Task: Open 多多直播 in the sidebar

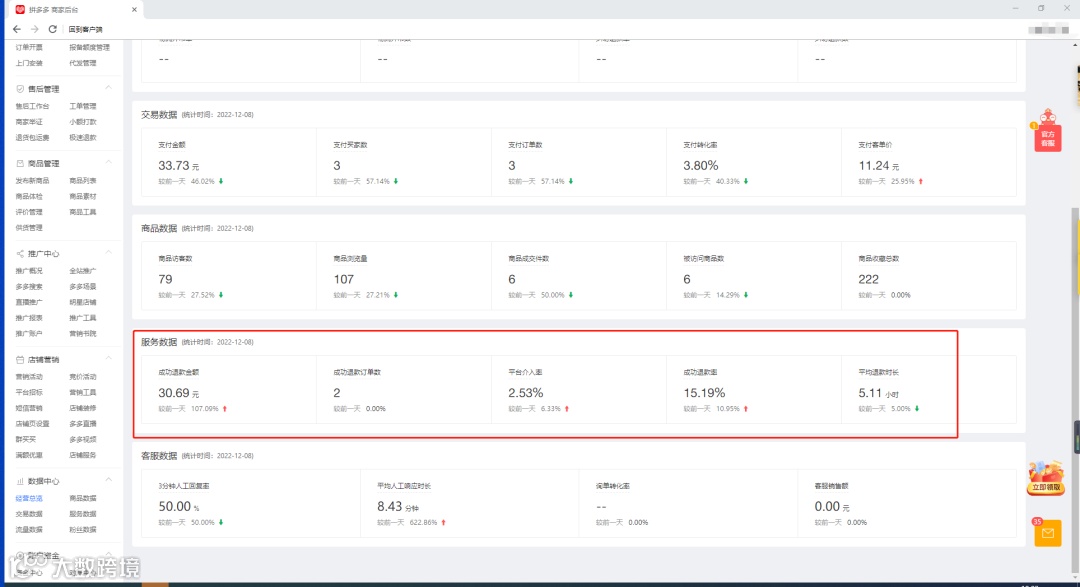Action: [83, 424]
